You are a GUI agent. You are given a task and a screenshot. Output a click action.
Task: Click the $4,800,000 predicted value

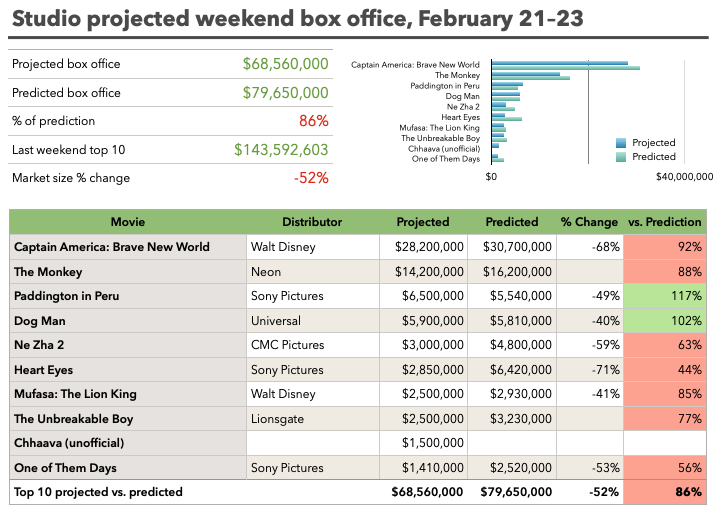(521, 345)
